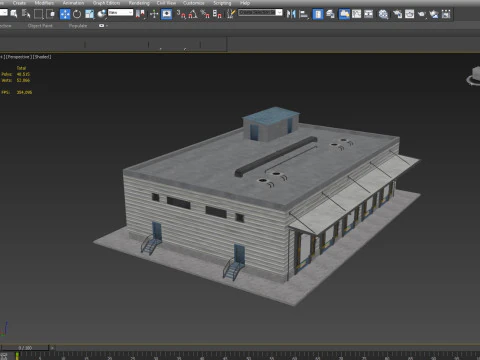
Task: Open Autodesk A360 Gallery icon
Action: point(446,14)
